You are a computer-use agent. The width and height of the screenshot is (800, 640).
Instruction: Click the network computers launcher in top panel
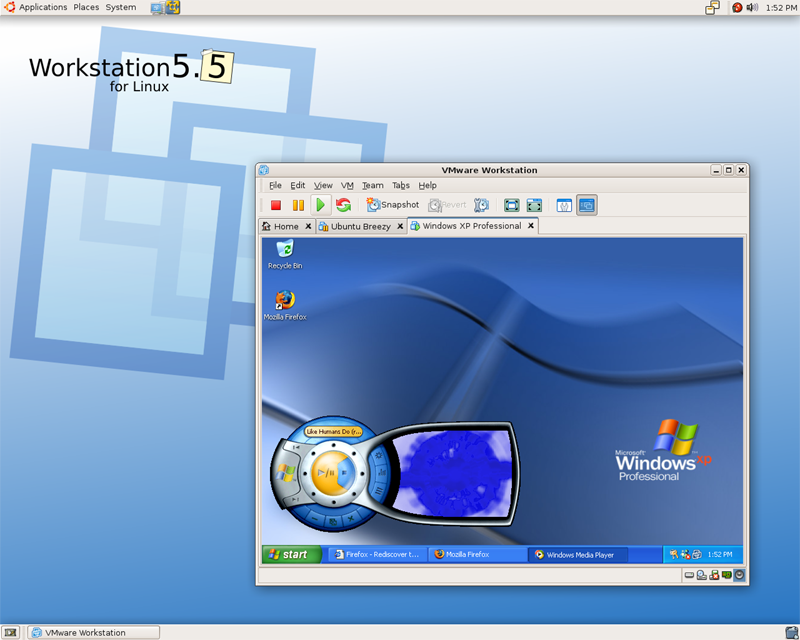[x=158, y=8]
